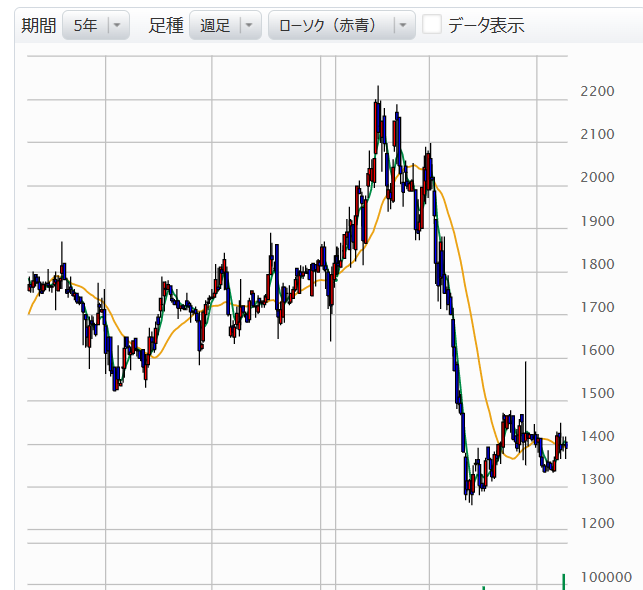The image size is (643, 590).
Task: Click the 1200 price axis label
Action: (x=597, y=523)
